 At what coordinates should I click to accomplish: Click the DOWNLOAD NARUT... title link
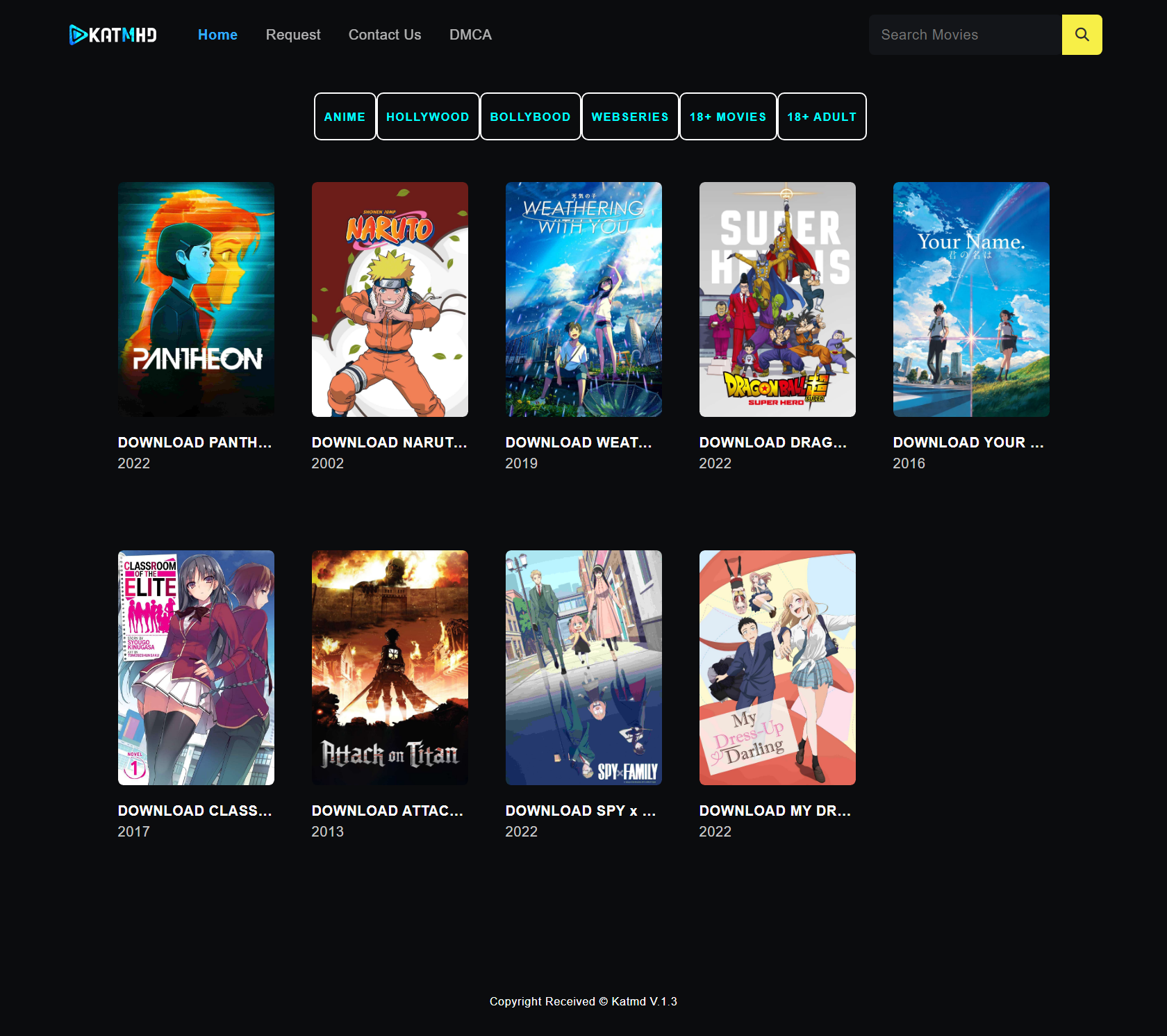[389, 443]
